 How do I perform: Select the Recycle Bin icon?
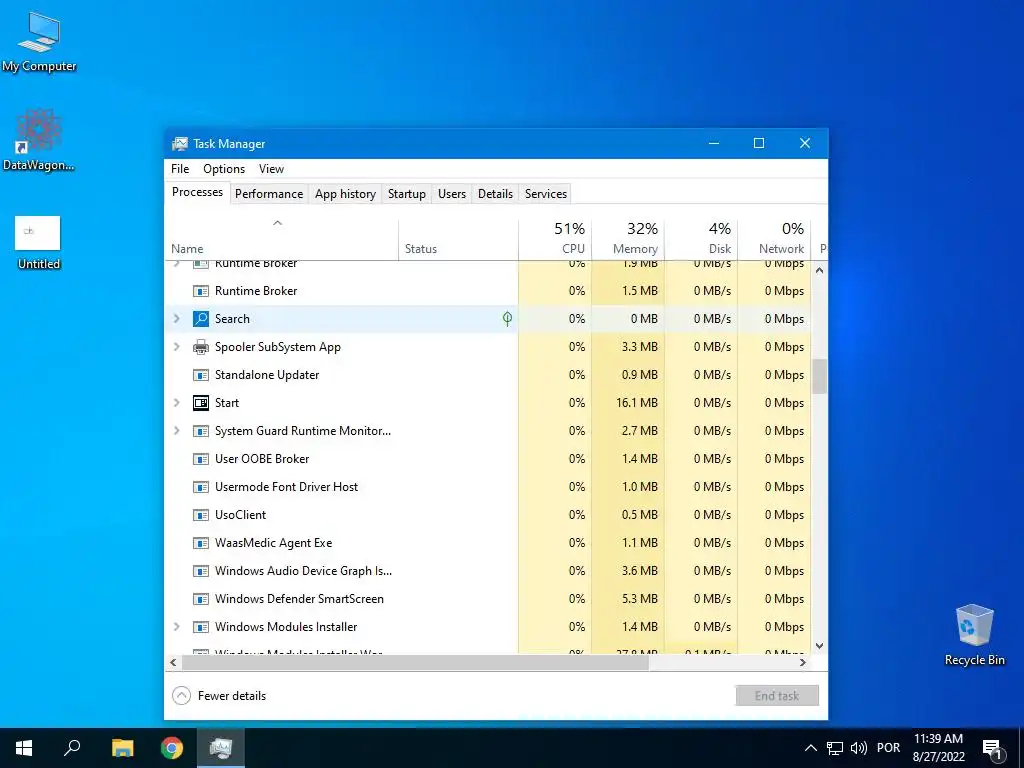974,635
